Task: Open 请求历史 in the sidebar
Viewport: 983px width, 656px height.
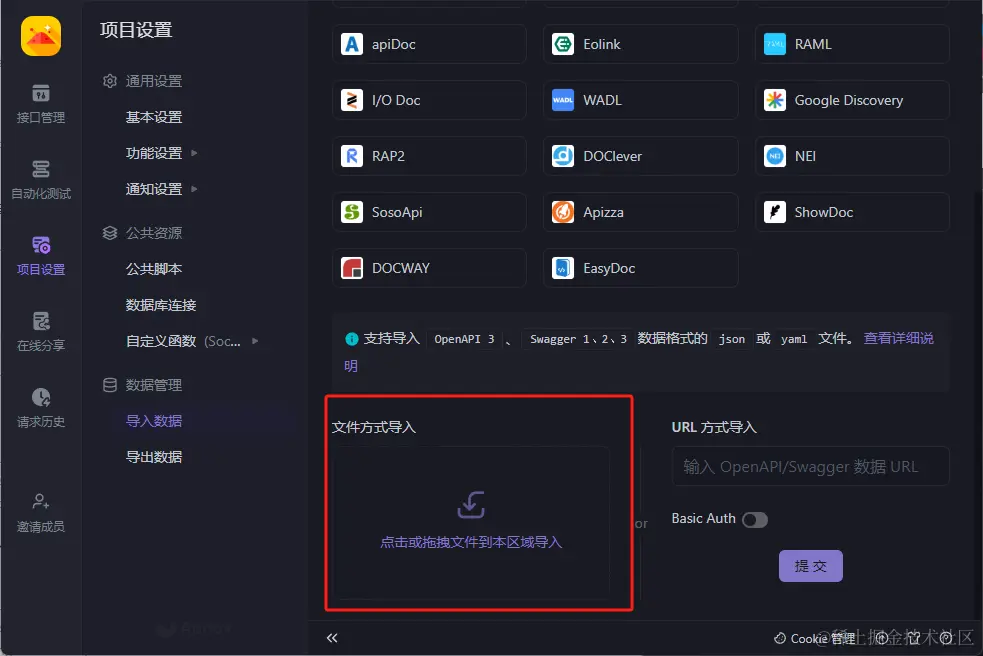Action: [41, 408]
